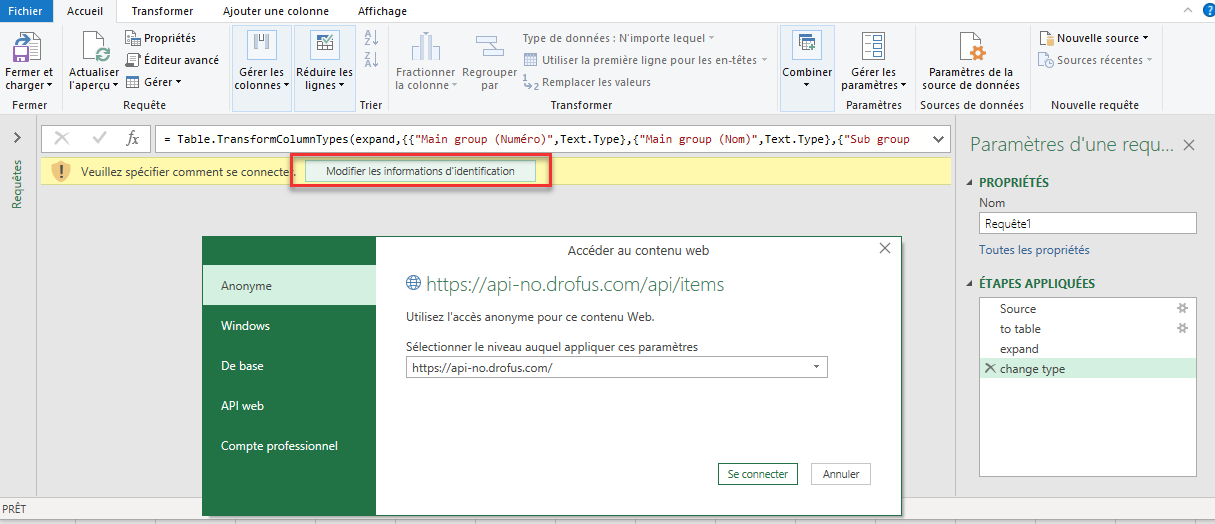
Task: Expand the formula bar dropdown arrow
Action: (x=937, y=139)
